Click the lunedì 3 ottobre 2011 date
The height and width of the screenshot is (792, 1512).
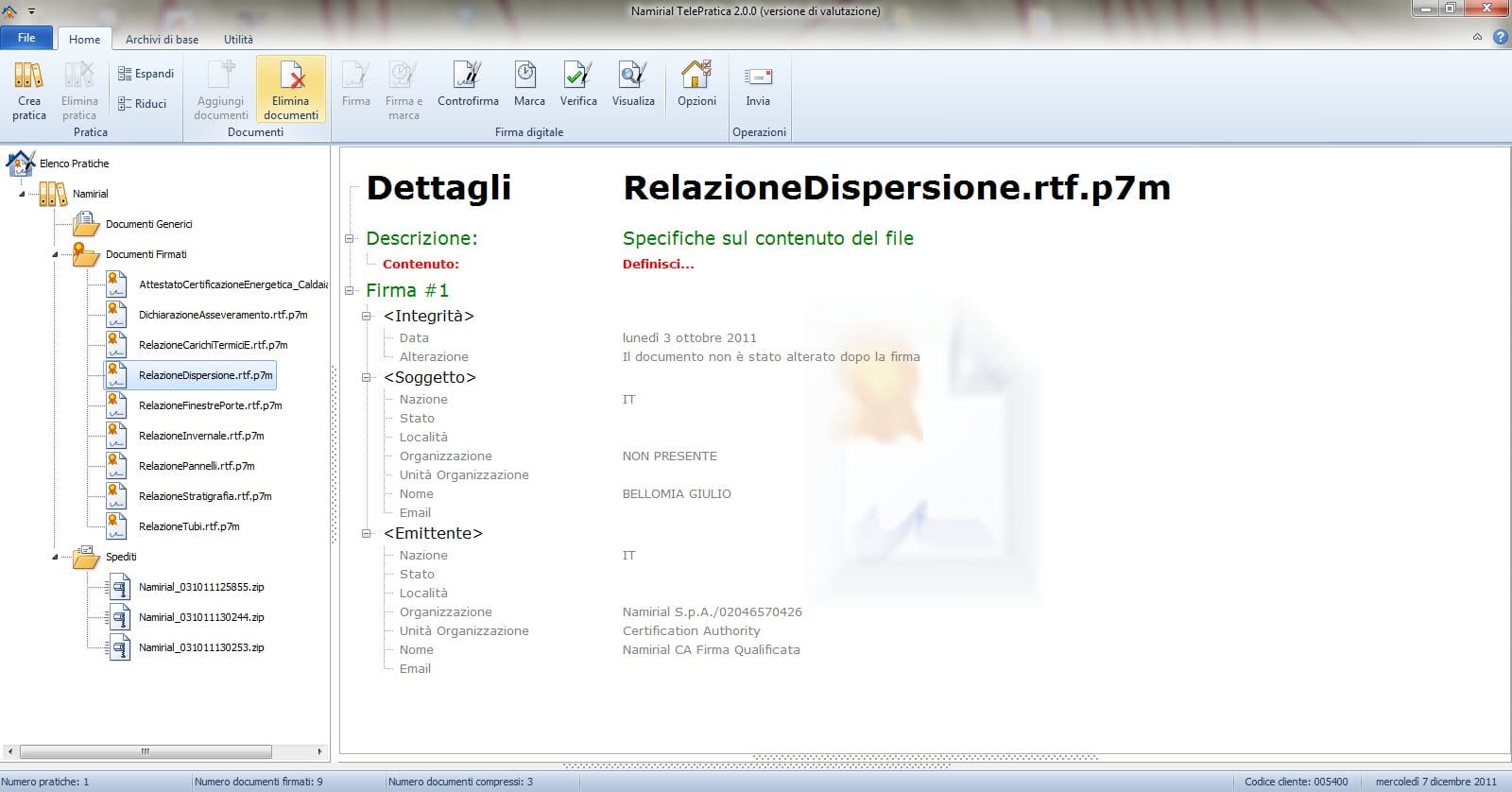pos(689,338)
